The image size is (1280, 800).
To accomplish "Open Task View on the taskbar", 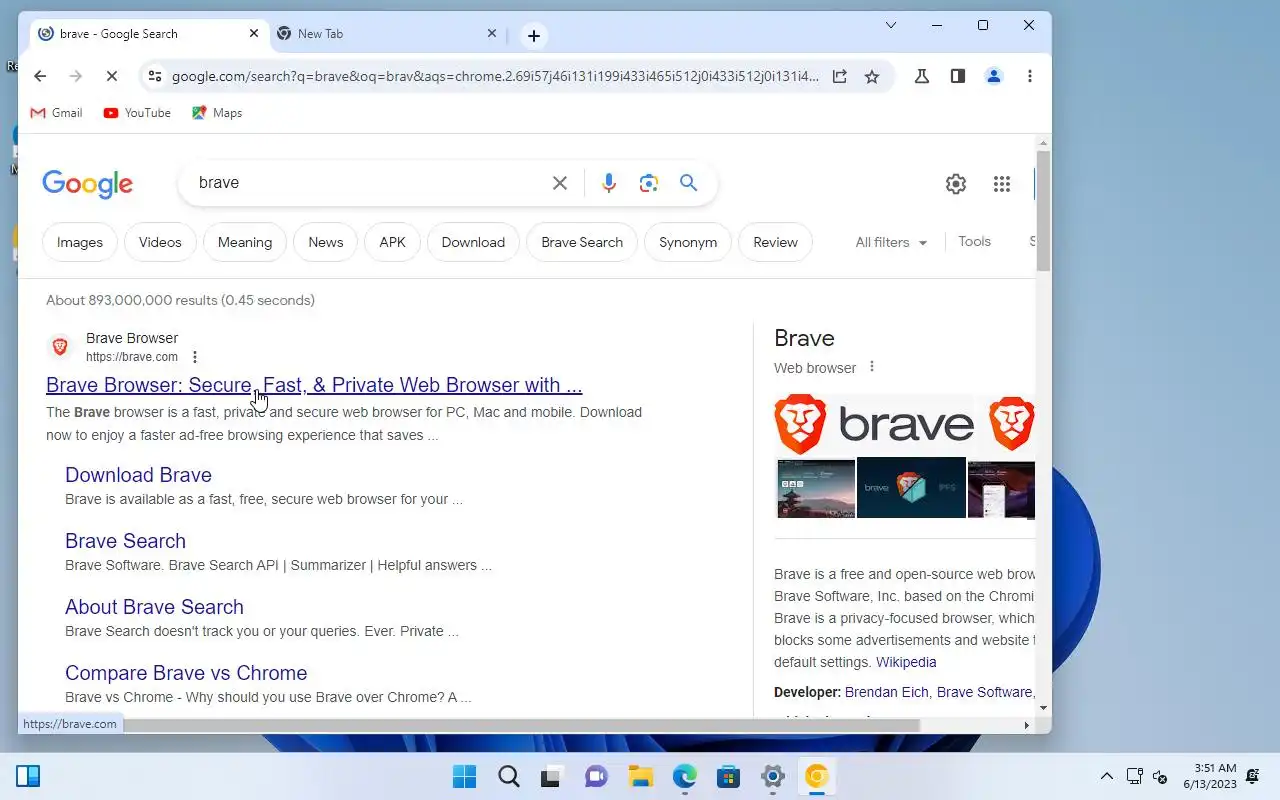I will click(x=552, y=776).
